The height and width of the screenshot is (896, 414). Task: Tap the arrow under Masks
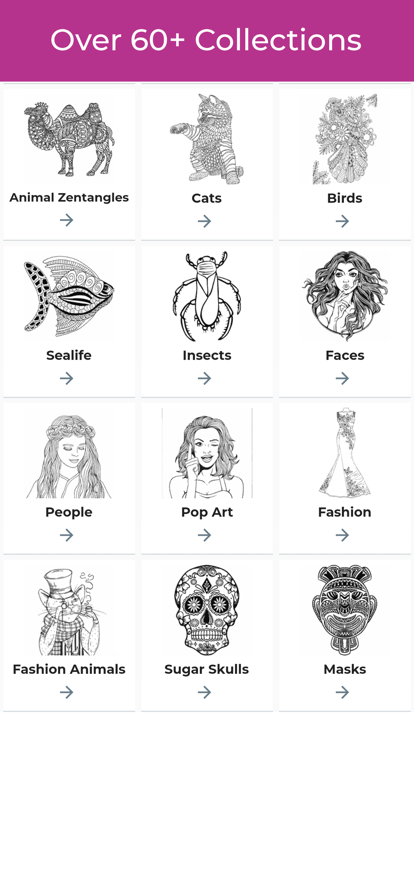(343, 692)
